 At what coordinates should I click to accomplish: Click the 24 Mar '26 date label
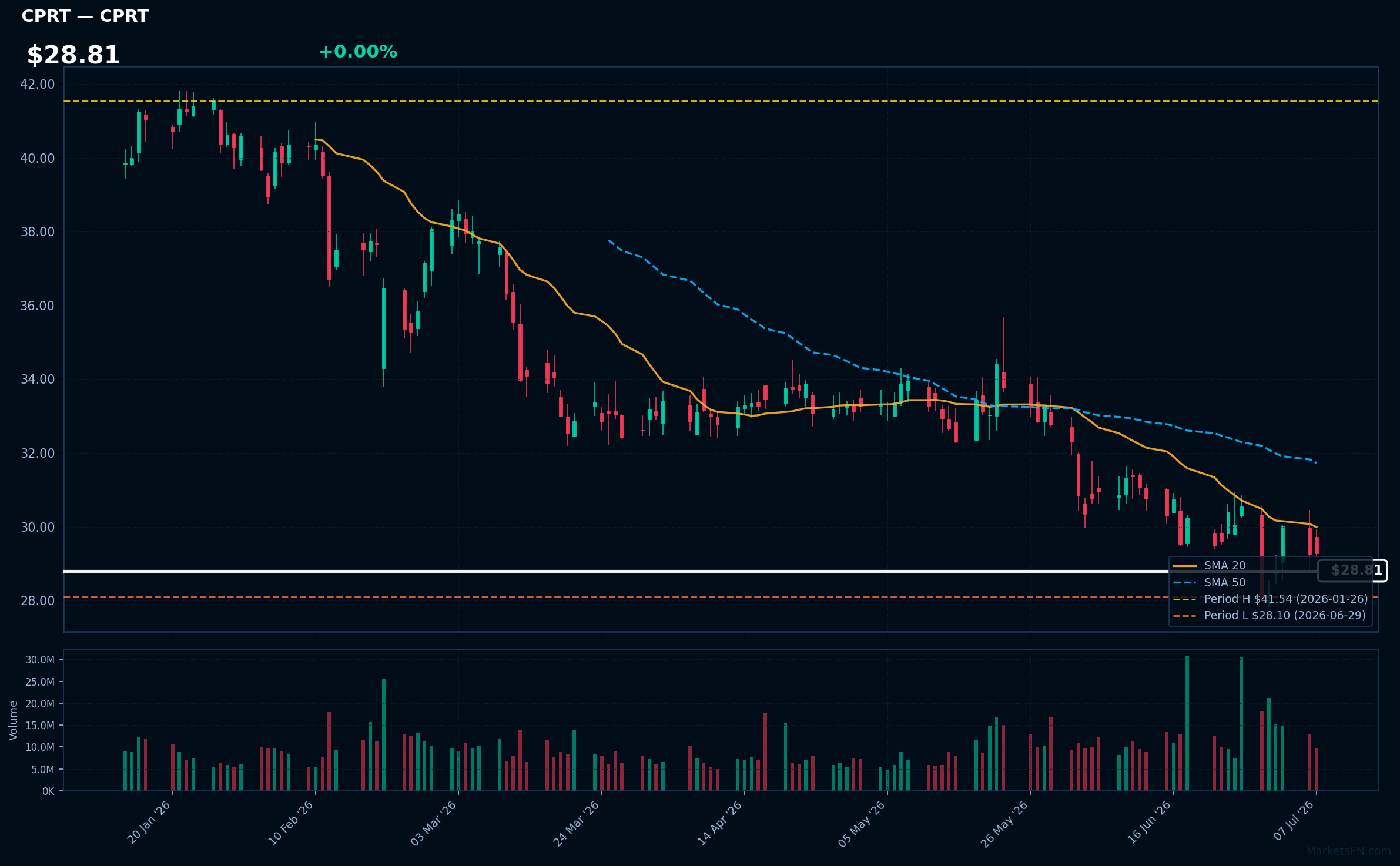(577, 823)
